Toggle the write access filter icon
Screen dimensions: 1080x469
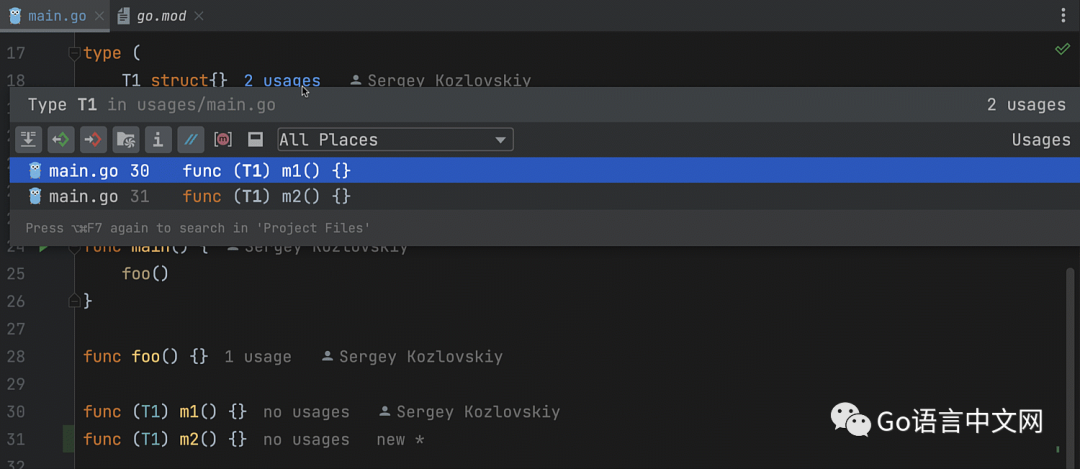[x=93, y=140]
